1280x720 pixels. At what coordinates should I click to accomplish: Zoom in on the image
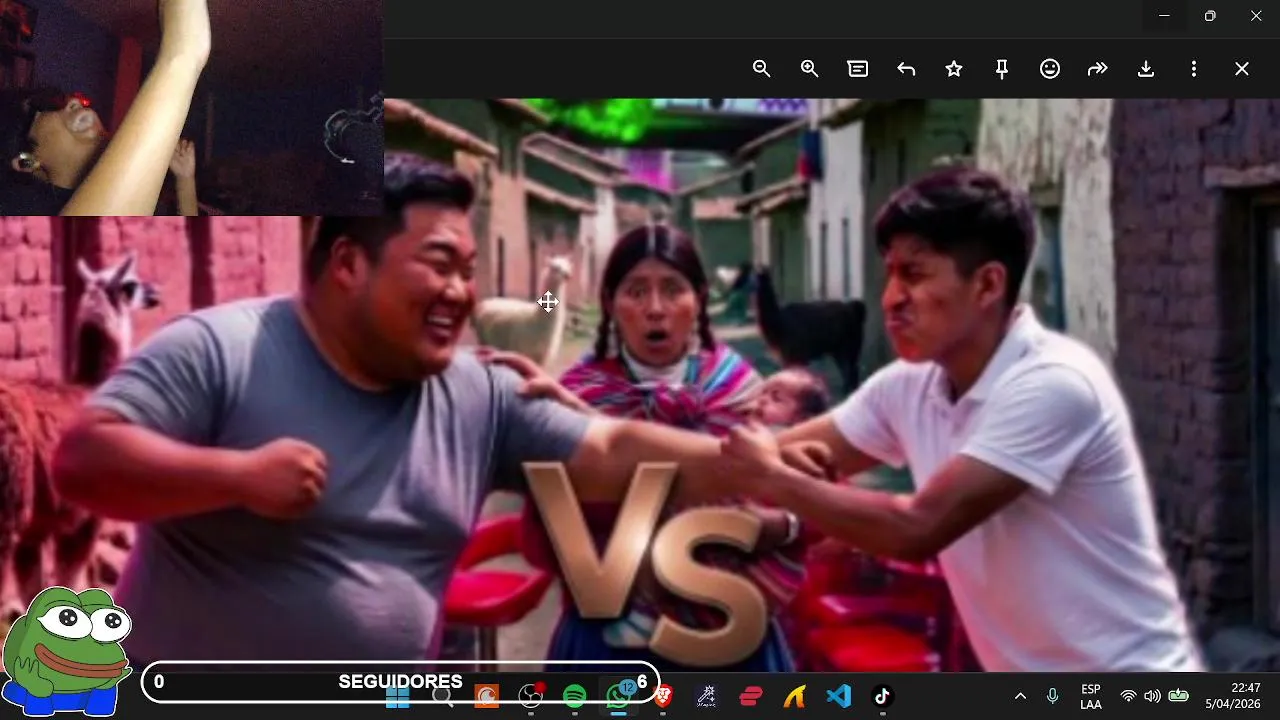coord(810,69)
